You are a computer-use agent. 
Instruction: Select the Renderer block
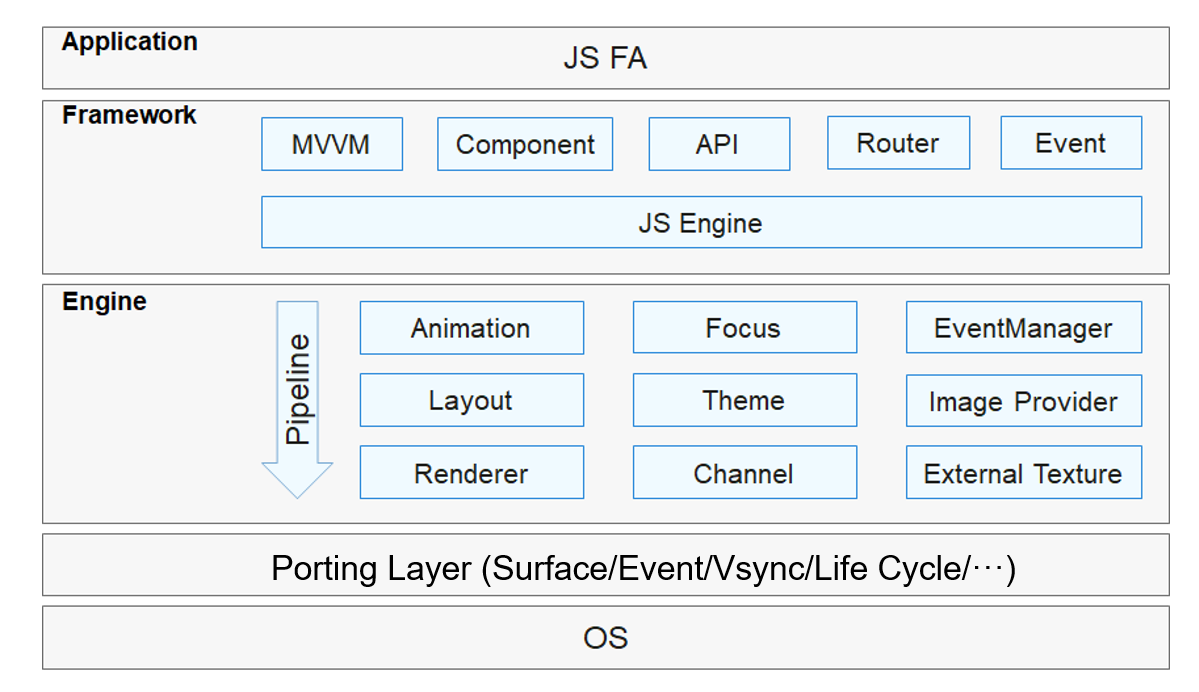[x=471, y=472]
